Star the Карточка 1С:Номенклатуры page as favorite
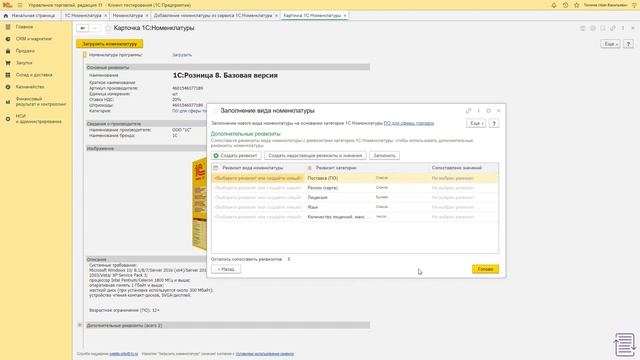The image size is (640, 360). (x=108, y=28)
